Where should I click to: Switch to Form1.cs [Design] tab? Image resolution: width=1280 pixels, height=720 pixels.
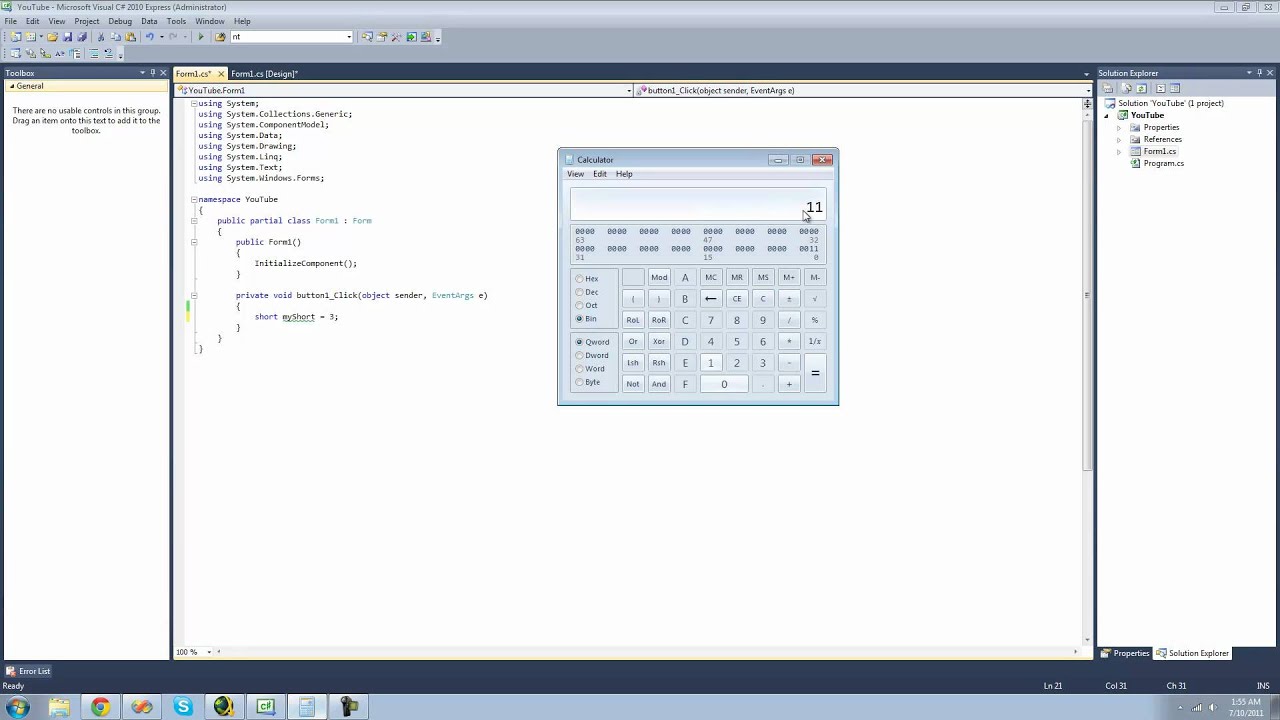pos(264,74)
